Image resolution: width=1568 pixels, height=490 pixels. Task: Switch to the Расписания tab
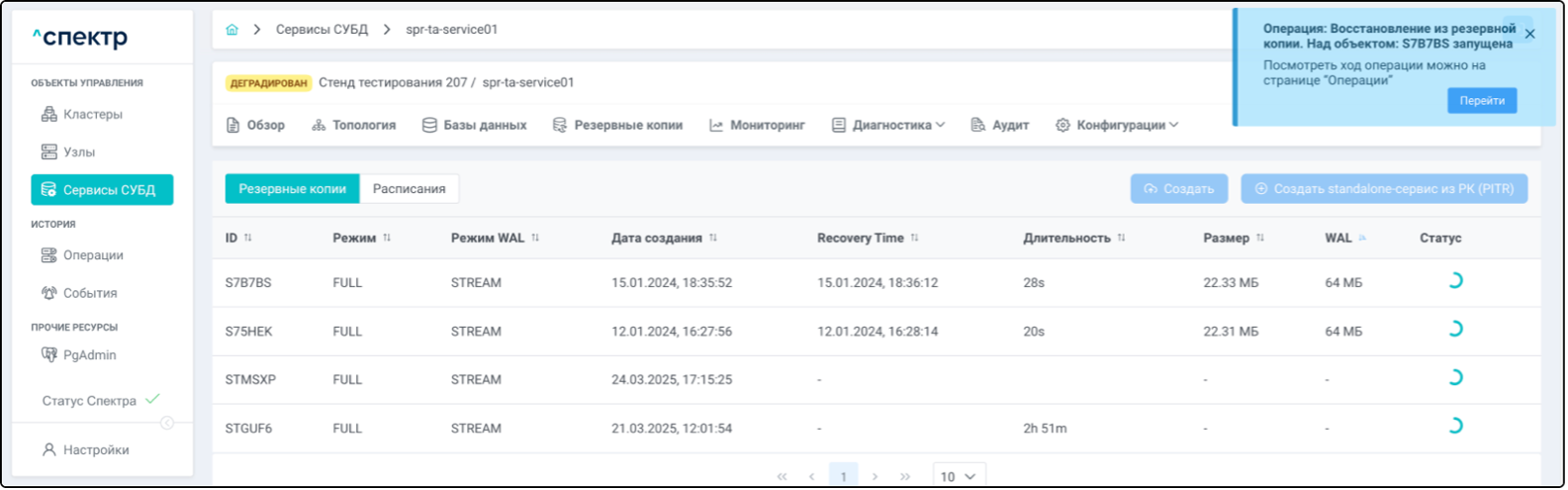409,189
